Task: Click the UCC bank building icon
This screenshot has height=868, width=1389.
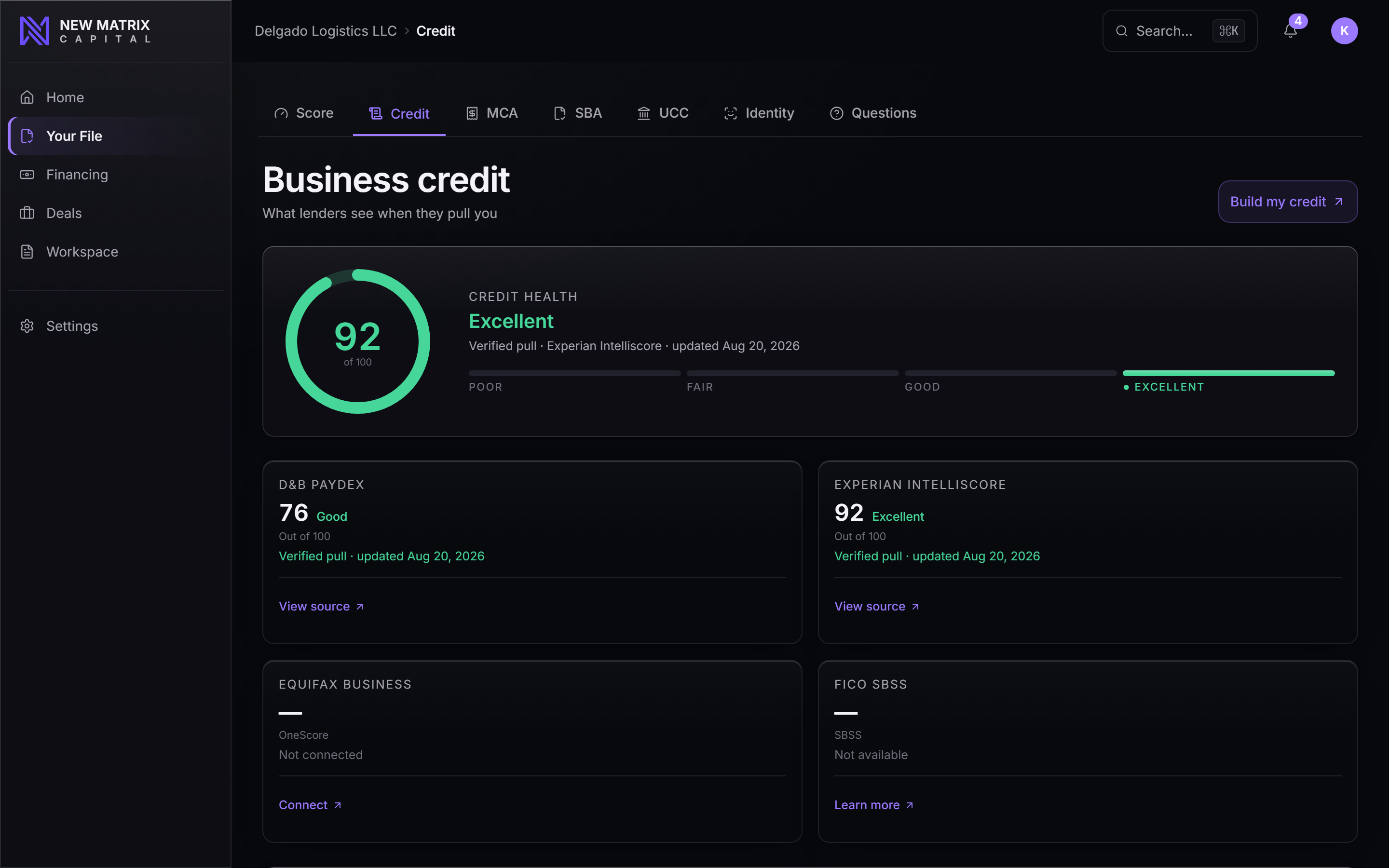Action: [x=644, y=114]
